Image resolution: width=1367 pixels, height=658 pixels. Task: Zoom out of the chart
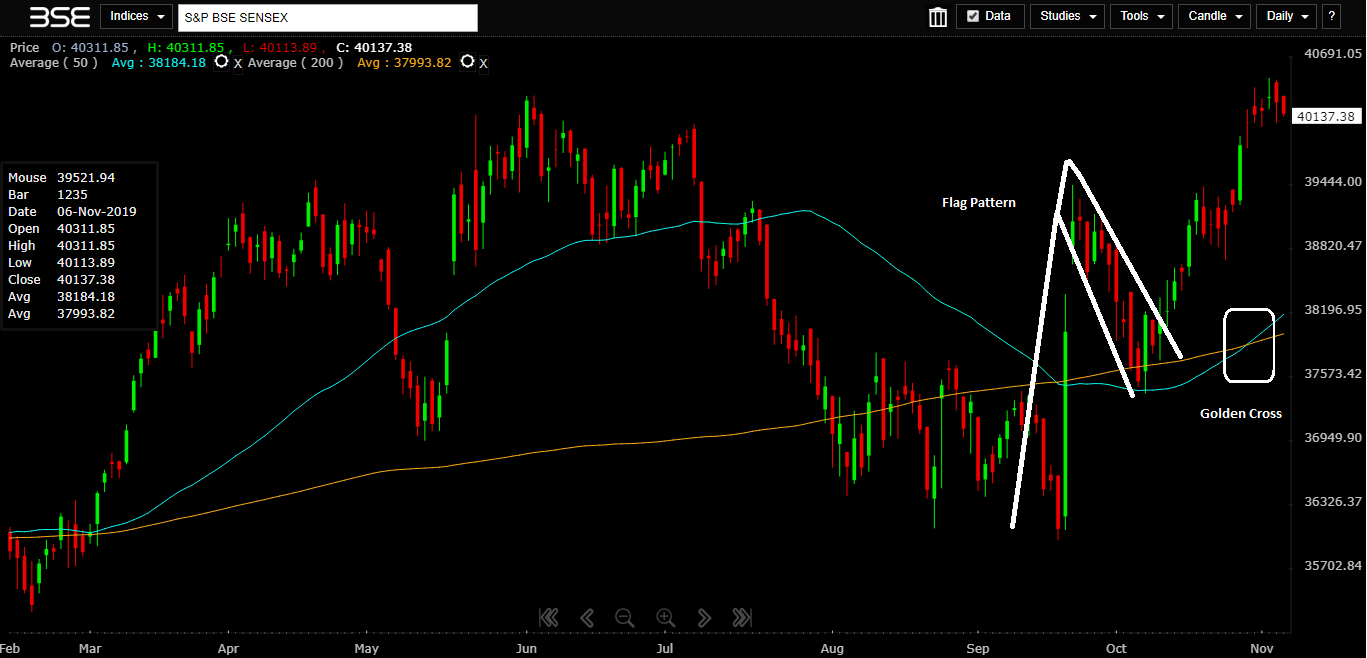pos(625,617)
